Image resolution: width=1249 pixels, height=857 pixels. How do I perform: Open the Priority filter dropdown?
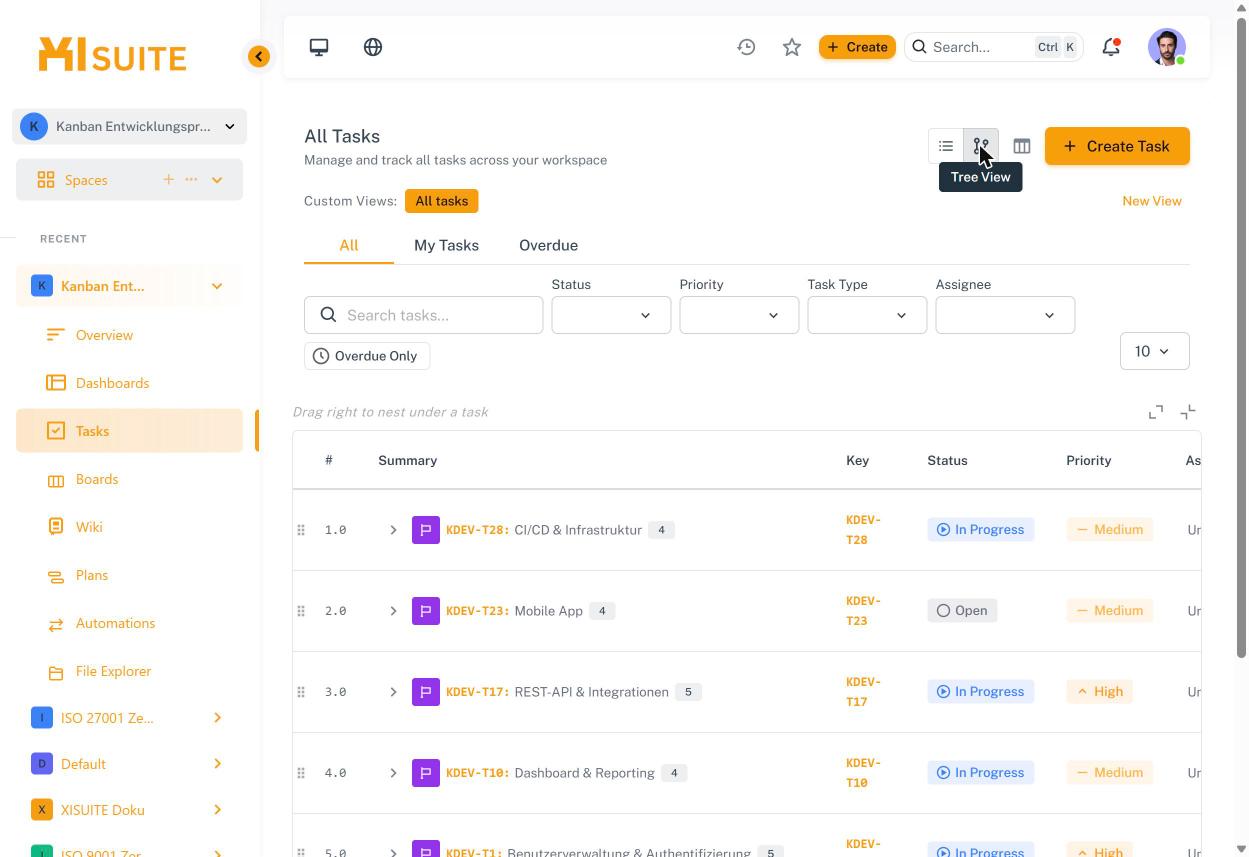pyautogui.click(x=739, y=315)
